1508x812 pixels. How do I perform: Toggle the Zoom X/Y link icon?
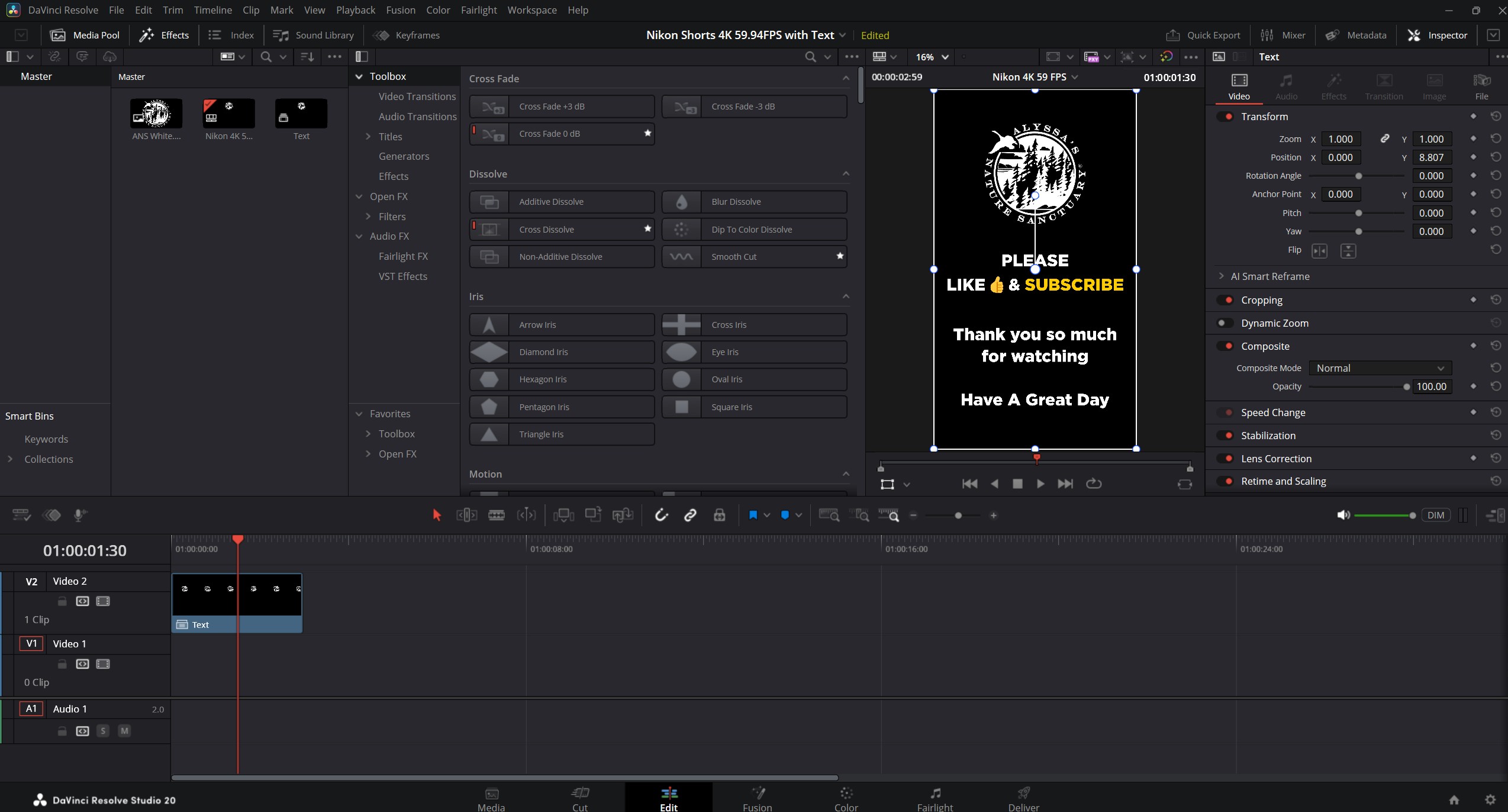pos(1384,139)
